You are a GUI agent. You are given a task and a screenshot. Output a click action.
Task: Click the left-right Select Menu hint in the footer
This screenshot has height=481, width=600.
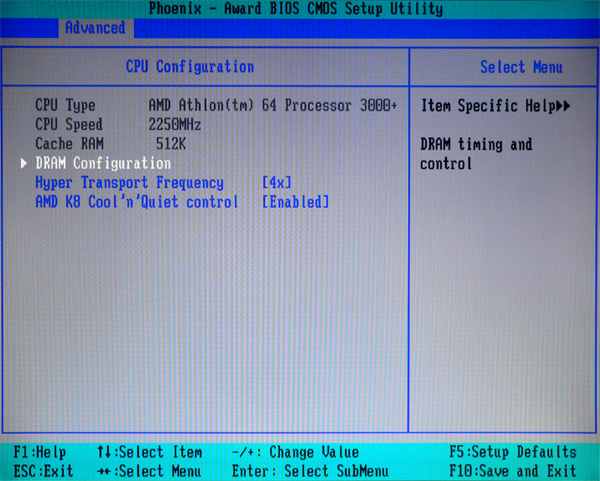[x=149, y=471]
